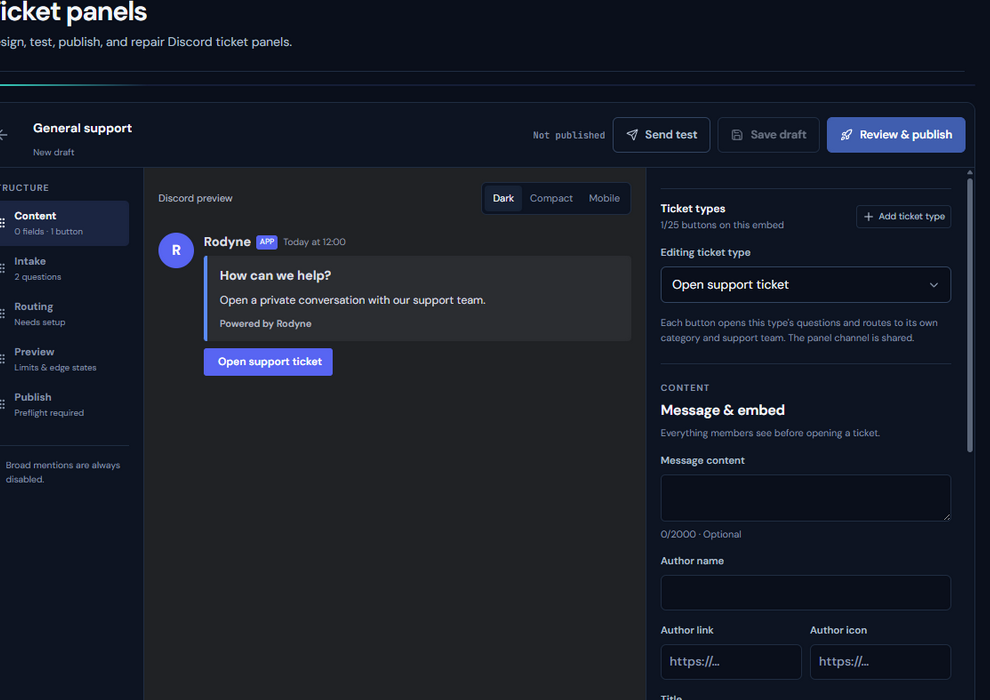This screenshot has width=990, height=700.
Task: Click the plus icon in Add ticket type
Action: coord(868,217)
